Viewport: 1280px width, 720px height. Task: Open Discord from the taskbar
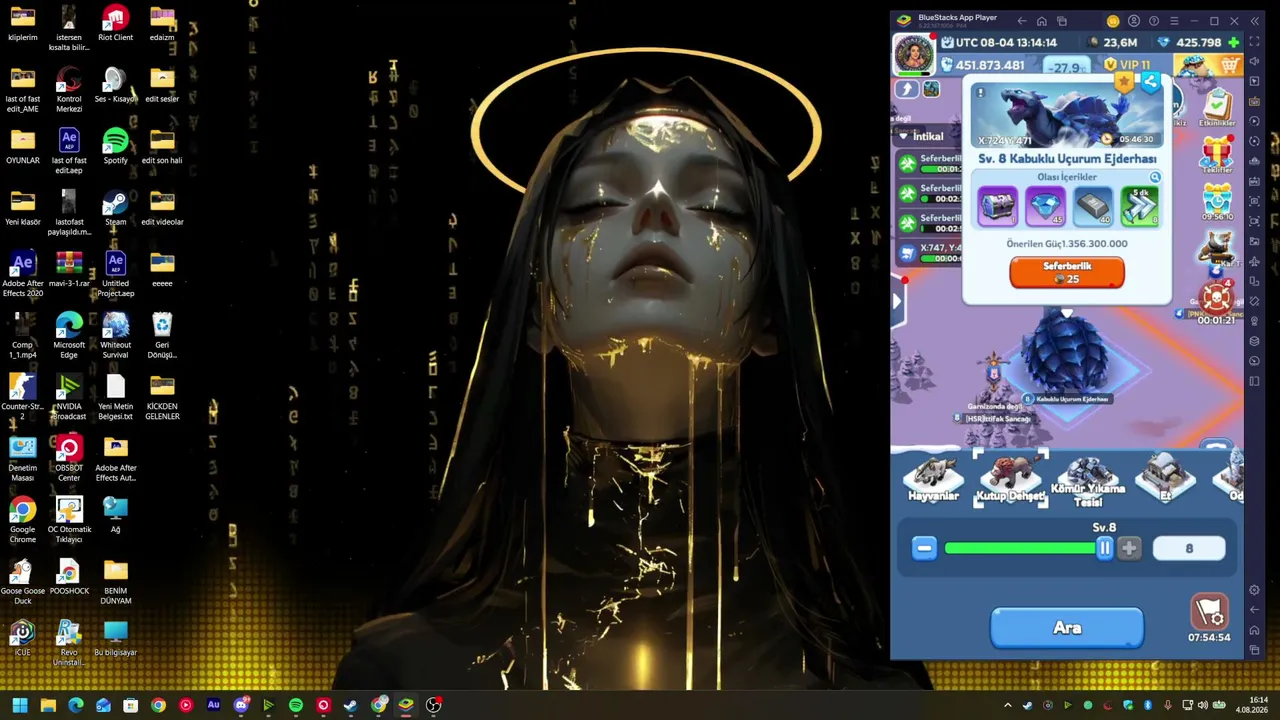pos(241,705)
